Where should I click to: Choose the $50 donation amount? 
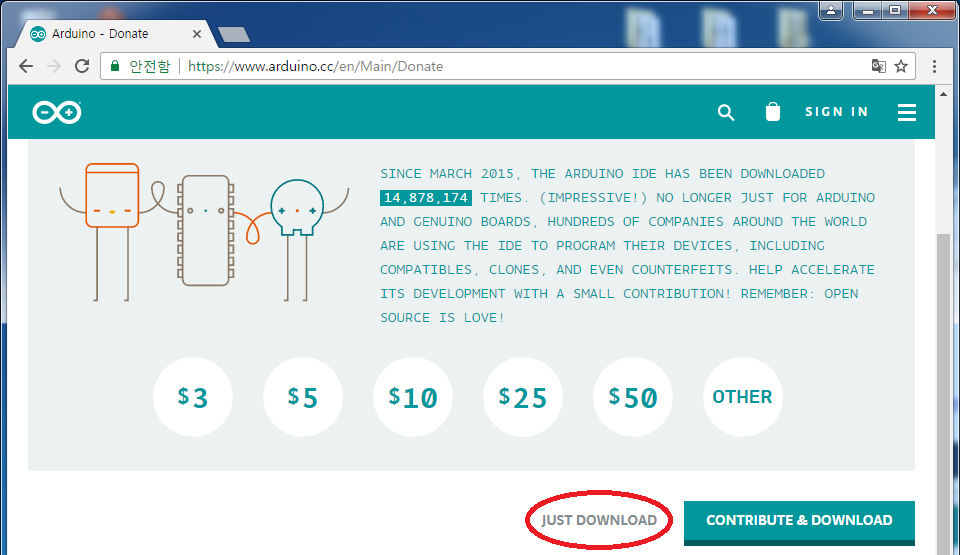(632, 397)
